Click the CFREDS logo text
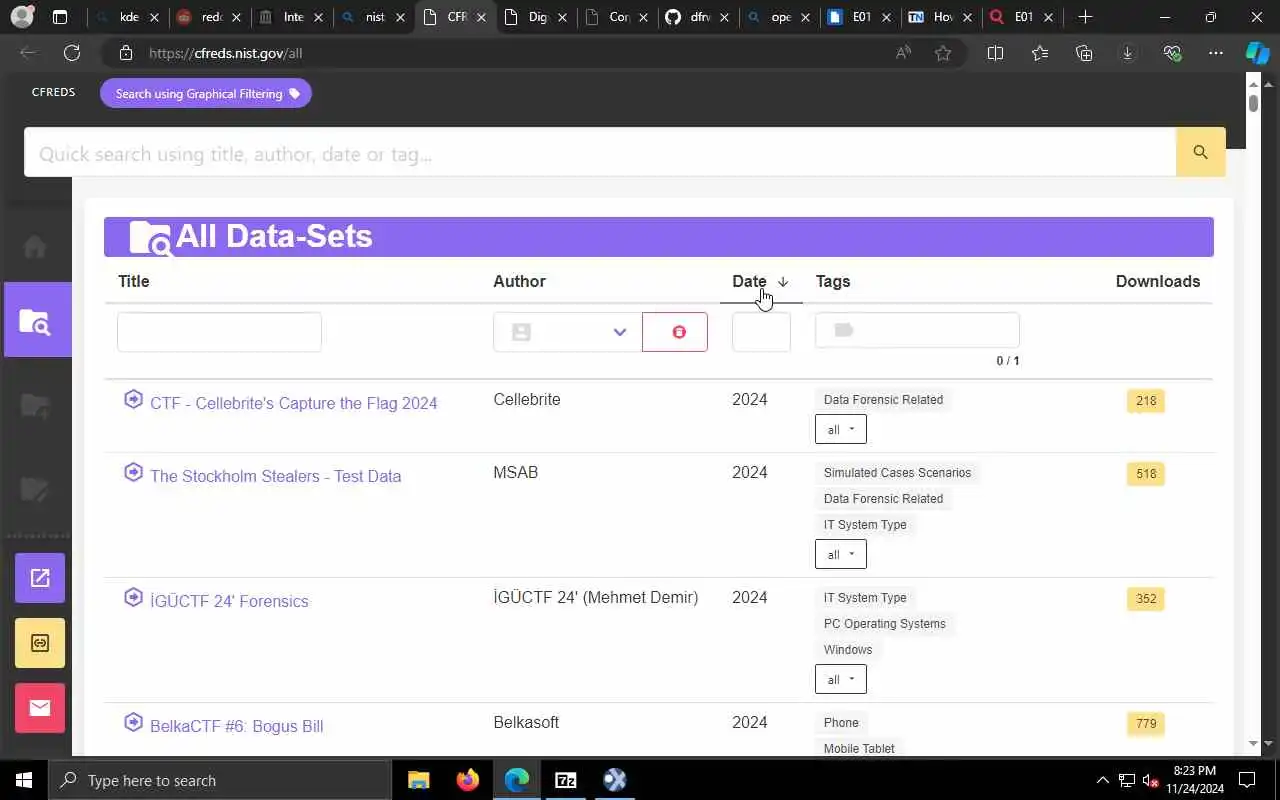1280x800 pixels. (x=53, y=92)
